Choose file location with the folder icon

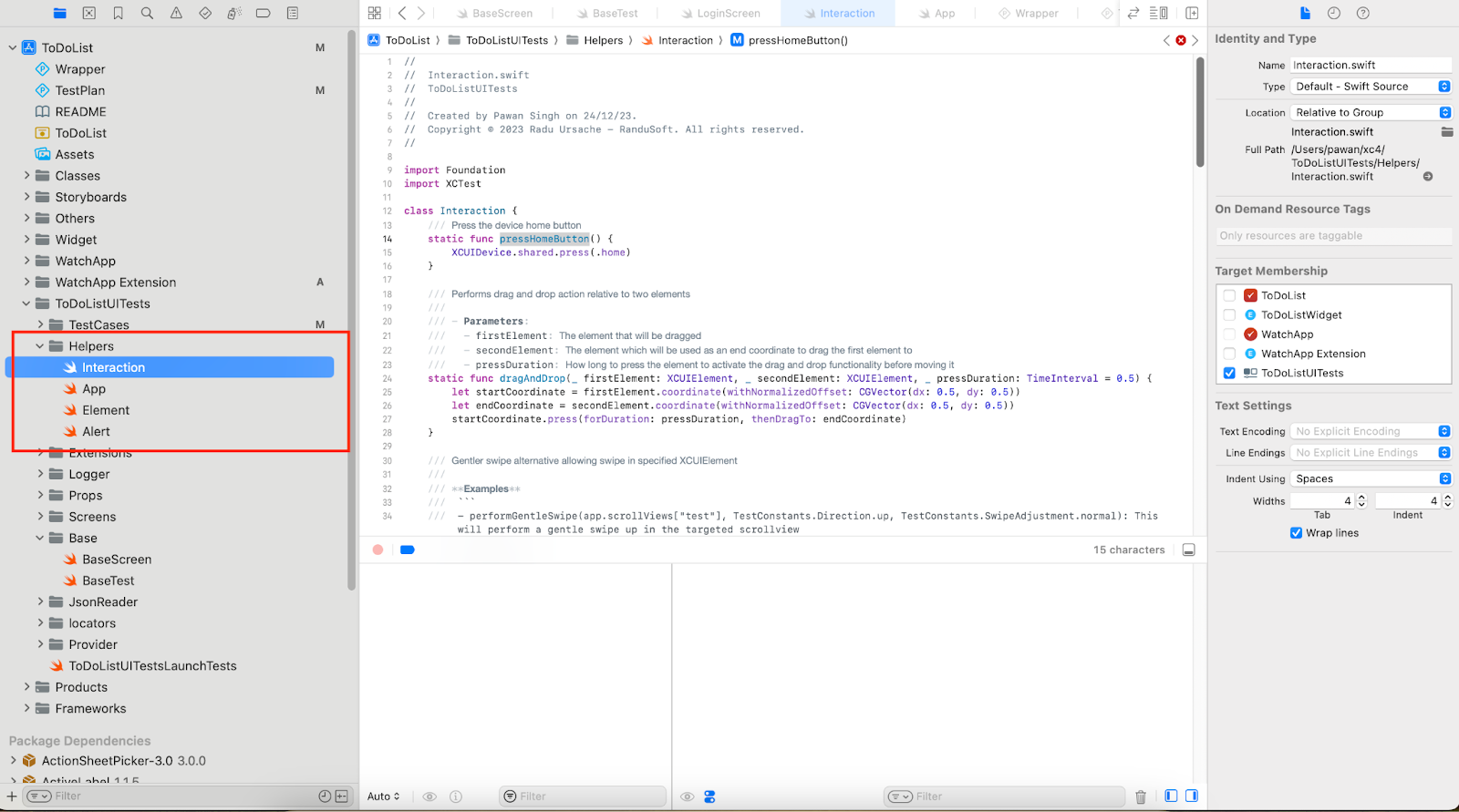pos(1447,132)
